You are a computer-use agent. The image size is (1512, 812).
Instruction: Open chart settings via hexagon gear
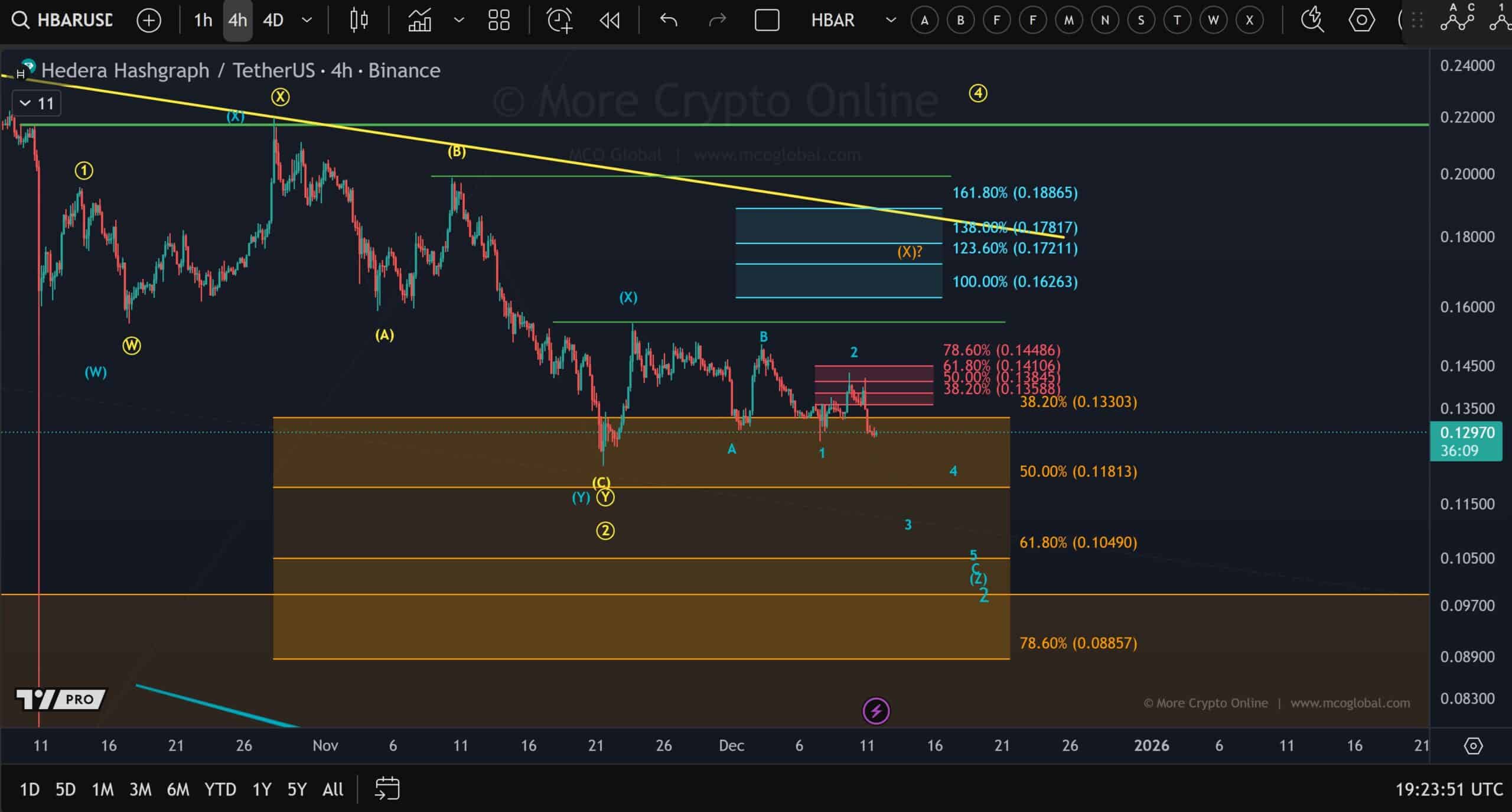(x=1362, y=20)
